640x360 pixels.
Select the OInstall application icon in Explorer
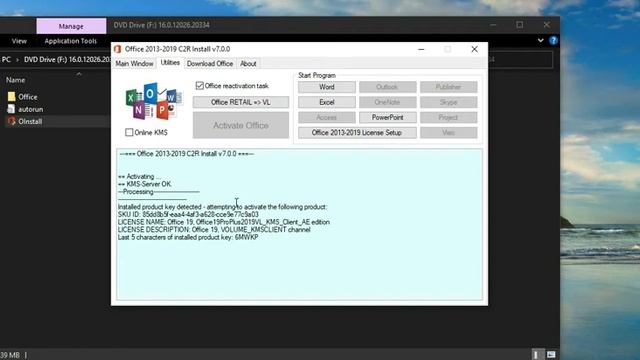click(11, 121)
